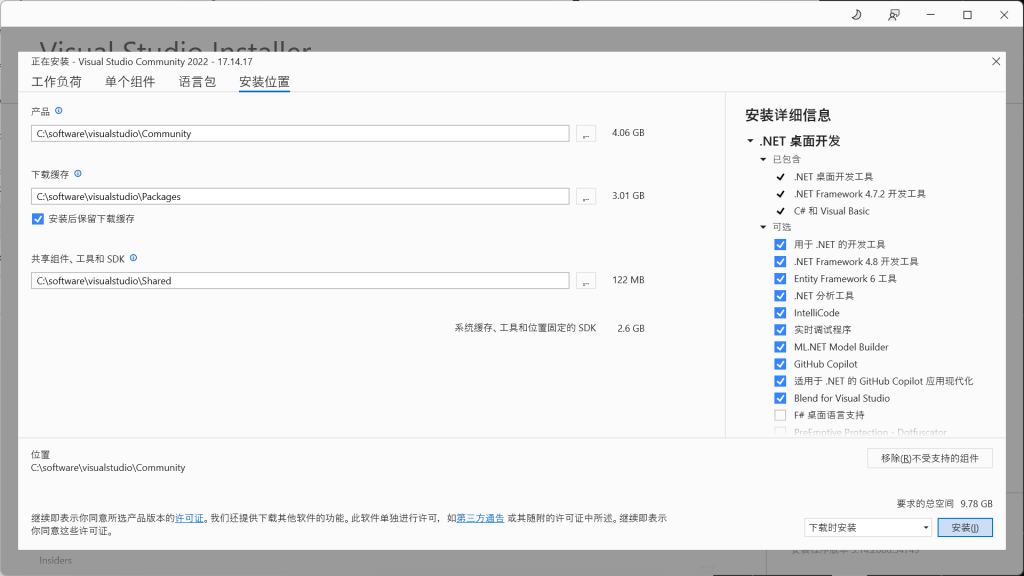
Task: Click the 产品 install path text field
Action: tap(300, 133)
